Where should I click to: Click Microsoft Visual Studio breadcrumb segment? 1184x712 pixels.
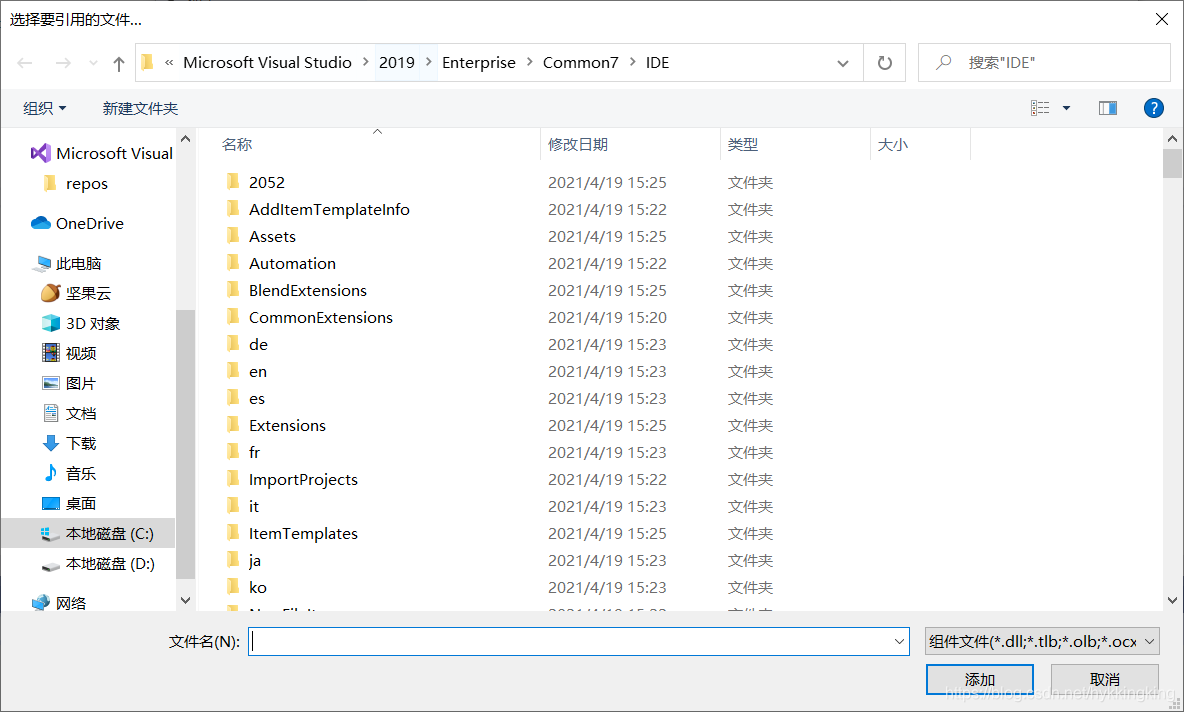(x=267, y=63)
